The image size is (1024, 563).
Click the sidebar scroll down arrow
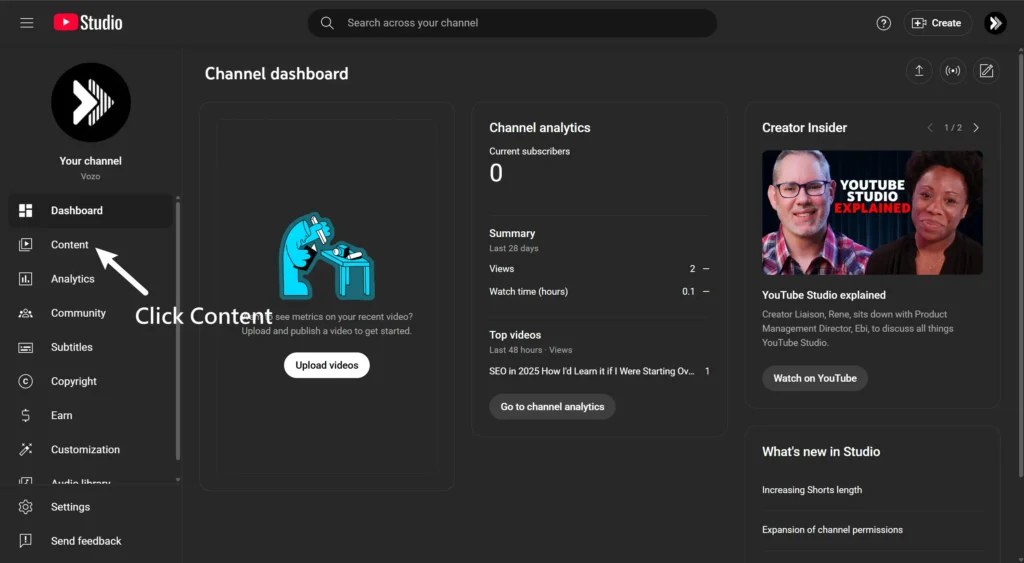[x=178, y=480]
